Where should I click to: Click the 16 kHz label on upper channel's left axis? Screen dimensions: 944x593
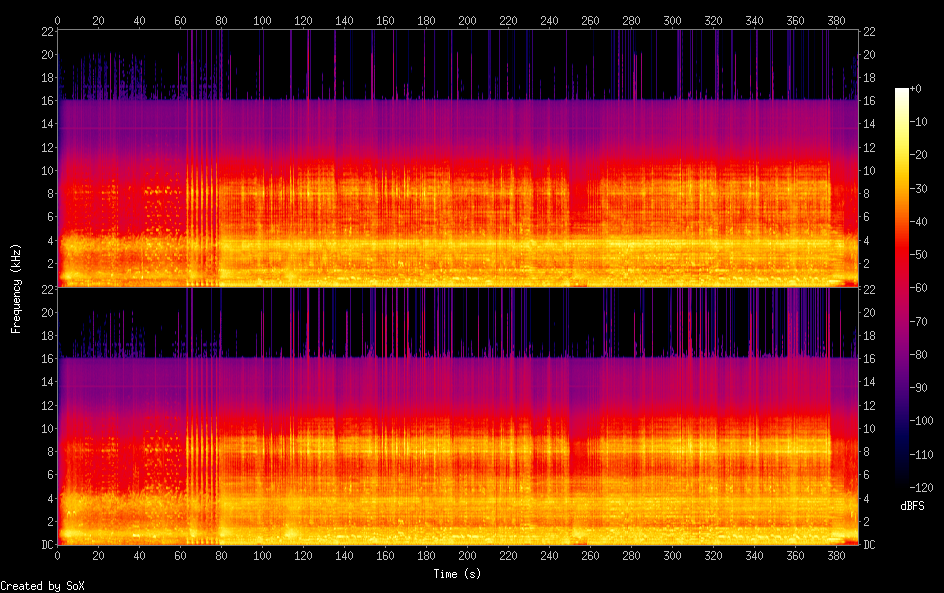click(x=45, y=101)
